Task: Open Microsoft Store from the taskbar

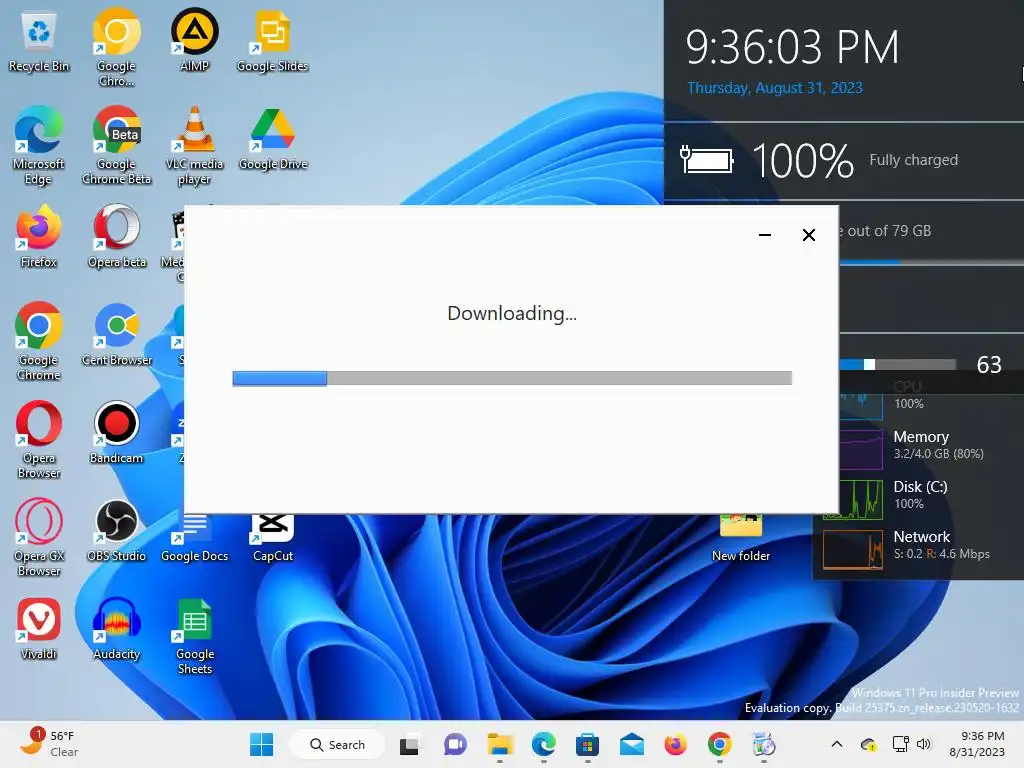Action: (x=587, y=744)
